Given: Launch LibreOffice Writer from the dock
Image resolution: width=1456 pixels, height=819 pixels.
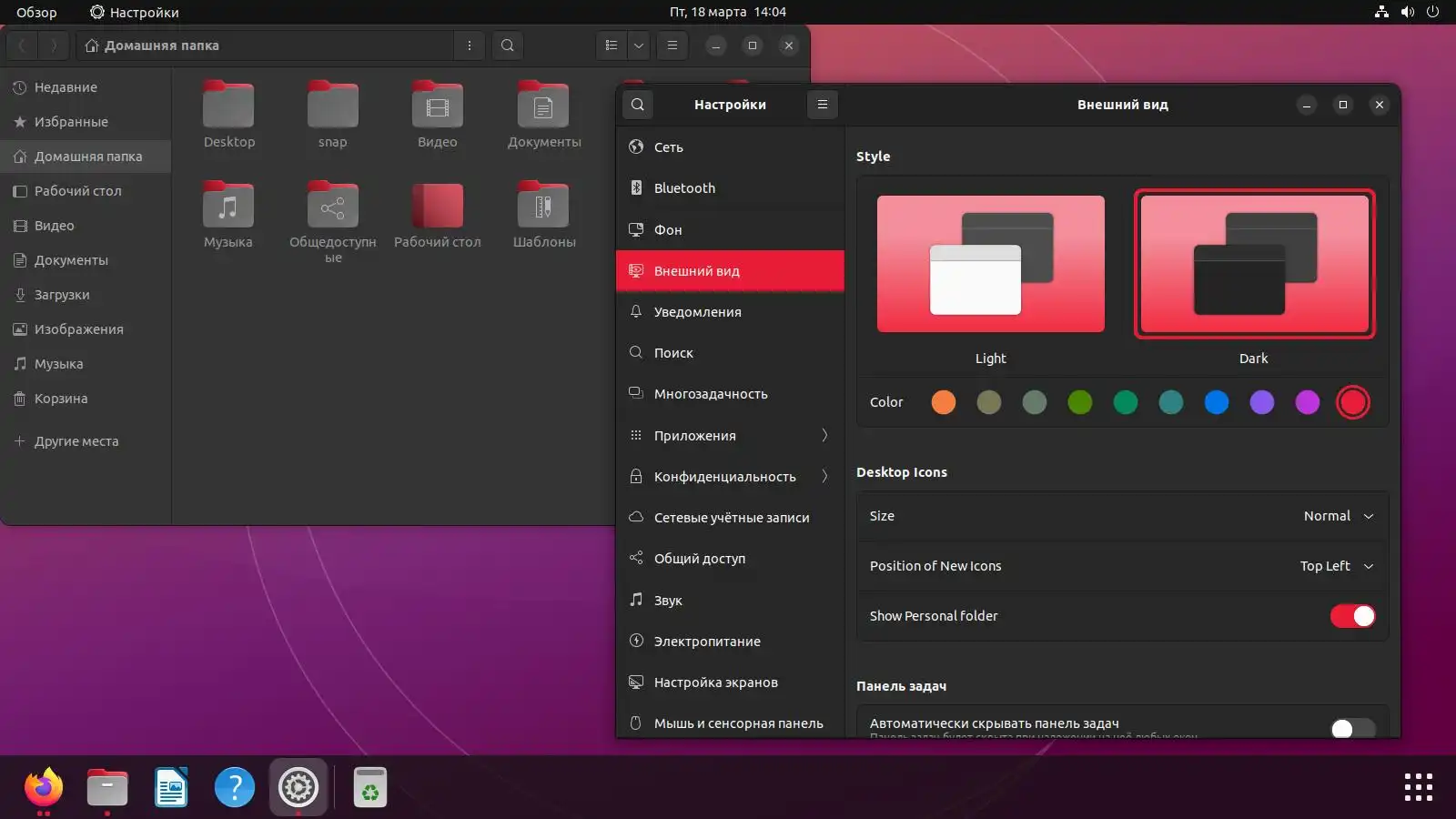Looking at the screenshot, I should coord(171,787).
